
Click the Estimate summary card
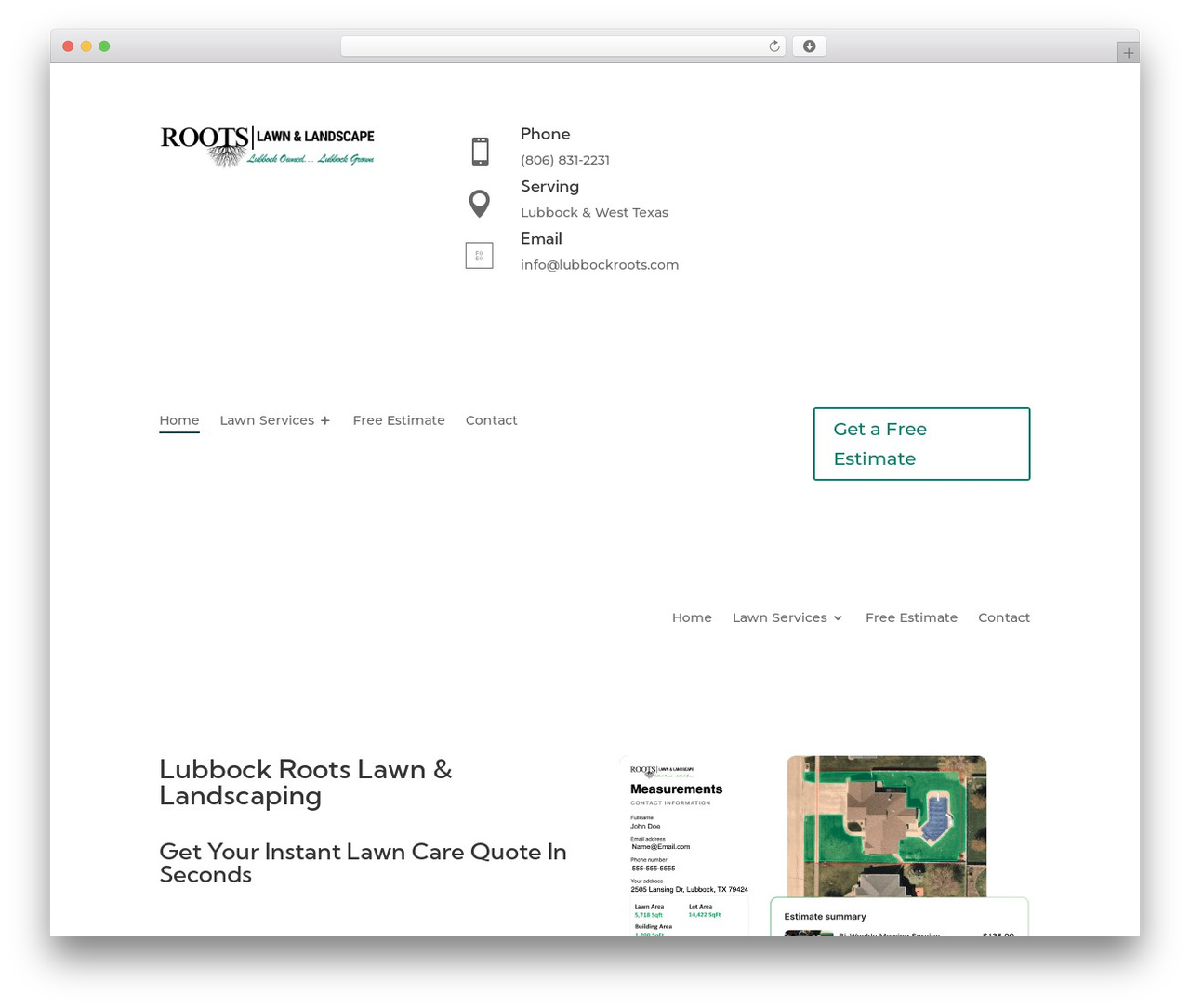[899, 917]
